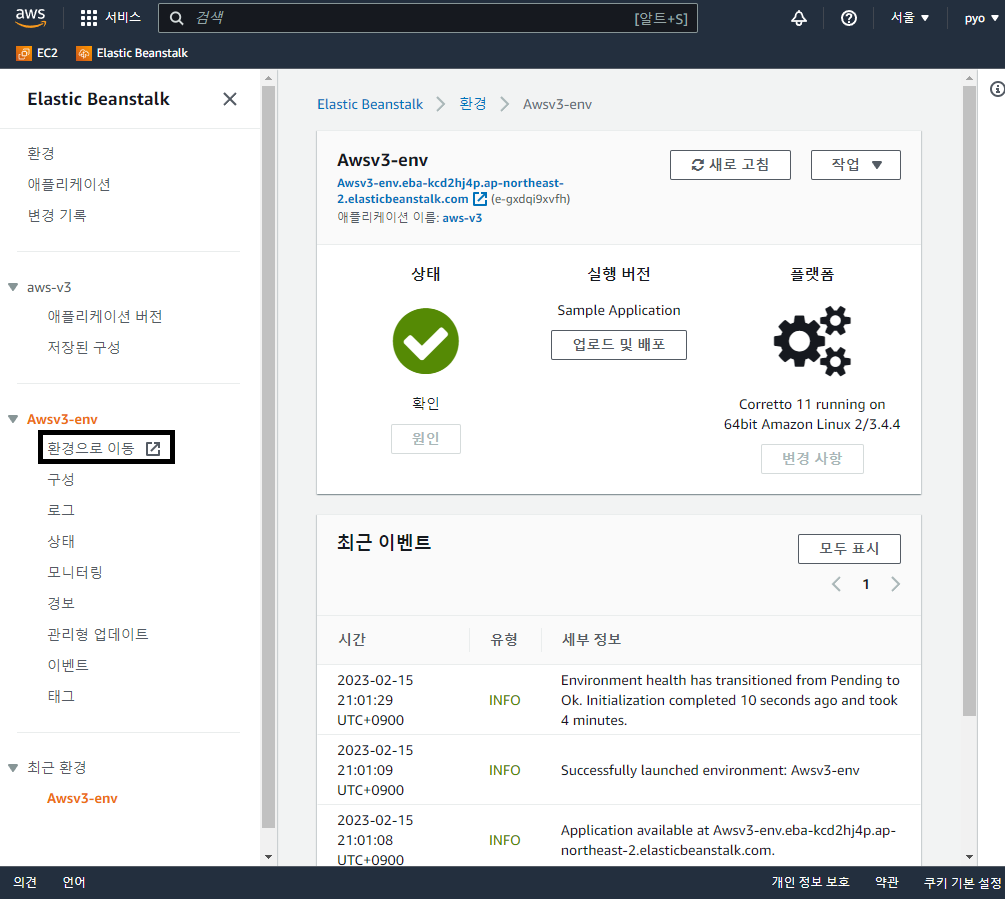Open the notifications bell

click(799, 18)
